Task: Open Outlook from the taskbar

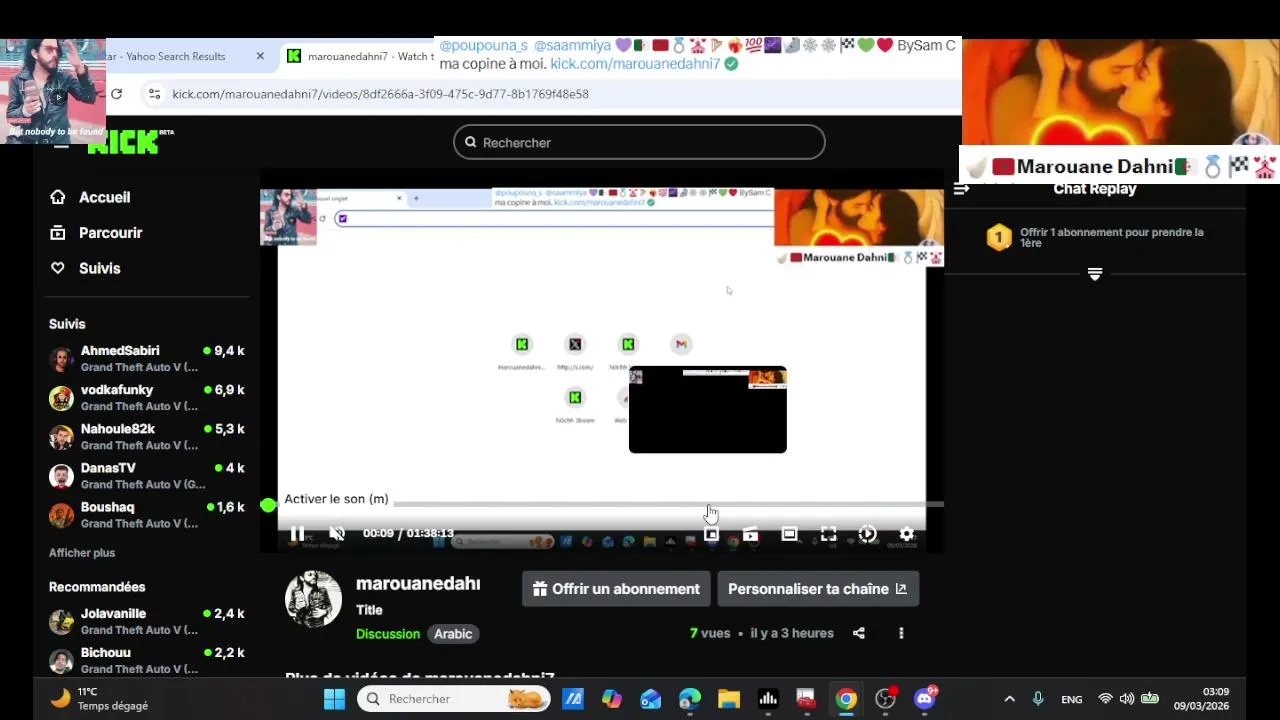Action: pos(651,699)
